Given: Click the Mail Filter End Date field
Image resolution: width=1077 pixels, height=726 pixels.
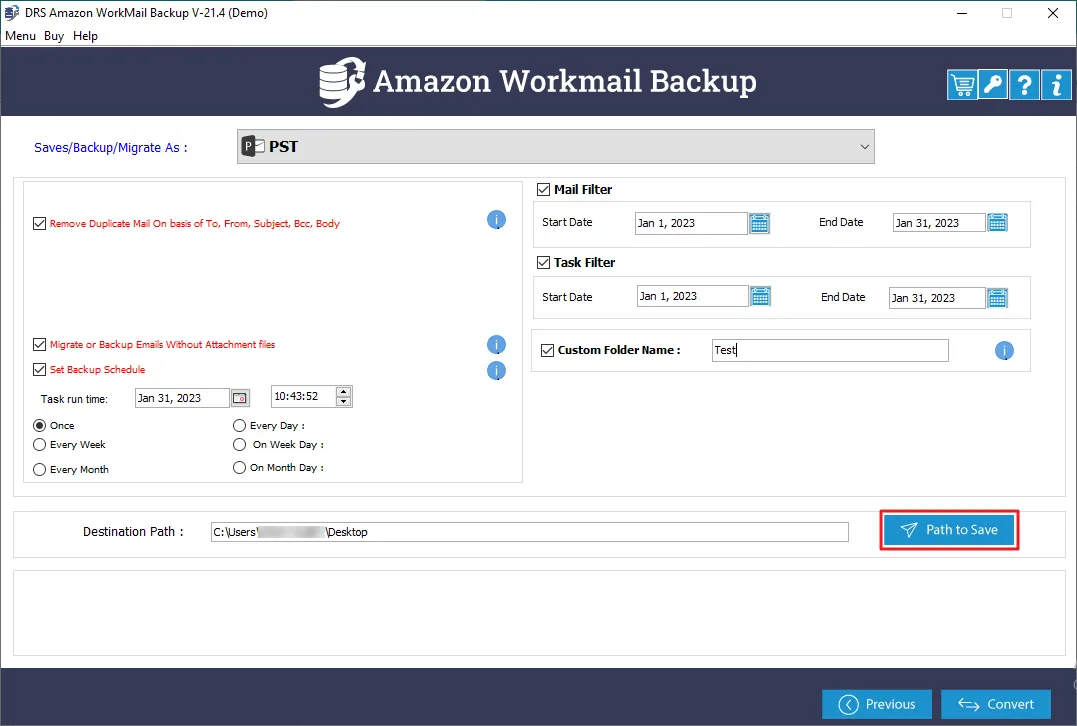Looking at the screenshot, I should [x=939, y=223].
